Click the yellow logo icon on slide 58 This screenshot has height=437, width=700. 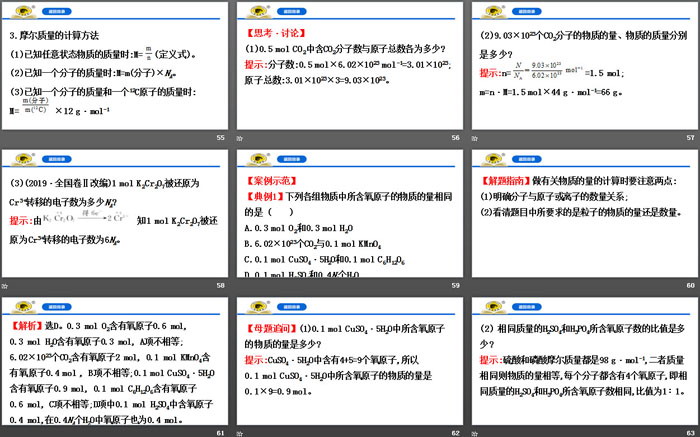24,159
